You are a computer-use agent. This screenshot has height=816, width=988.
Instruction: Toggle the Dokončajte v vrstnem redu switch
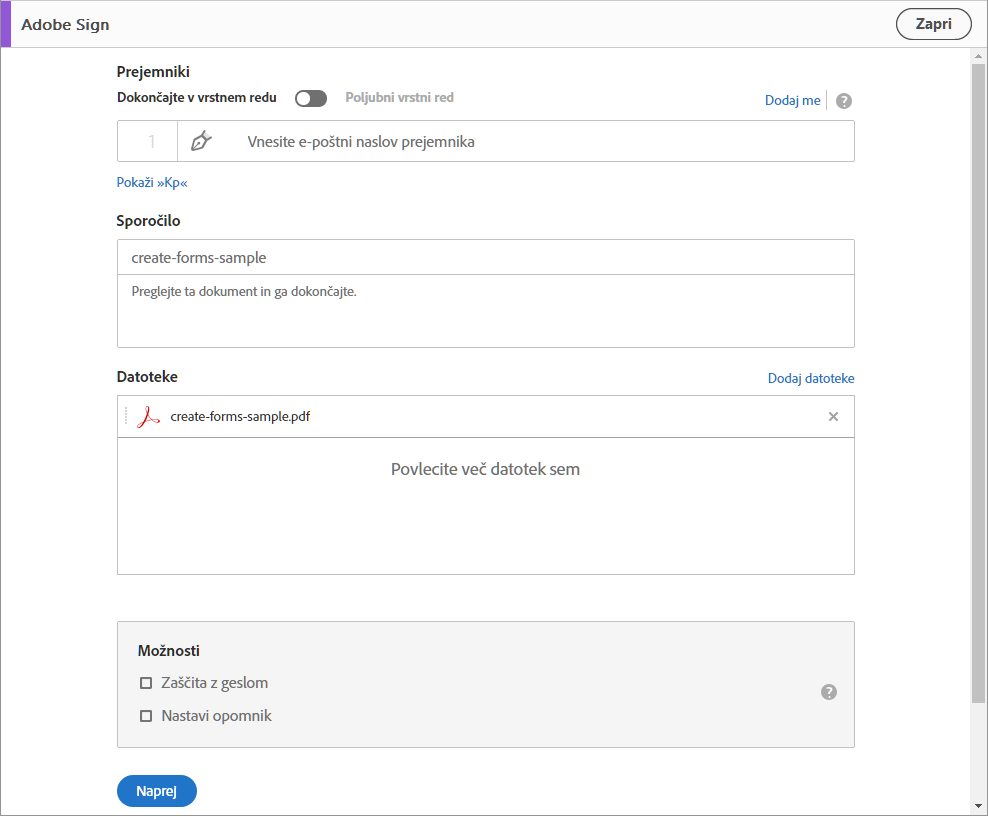(x=311, y=98)
